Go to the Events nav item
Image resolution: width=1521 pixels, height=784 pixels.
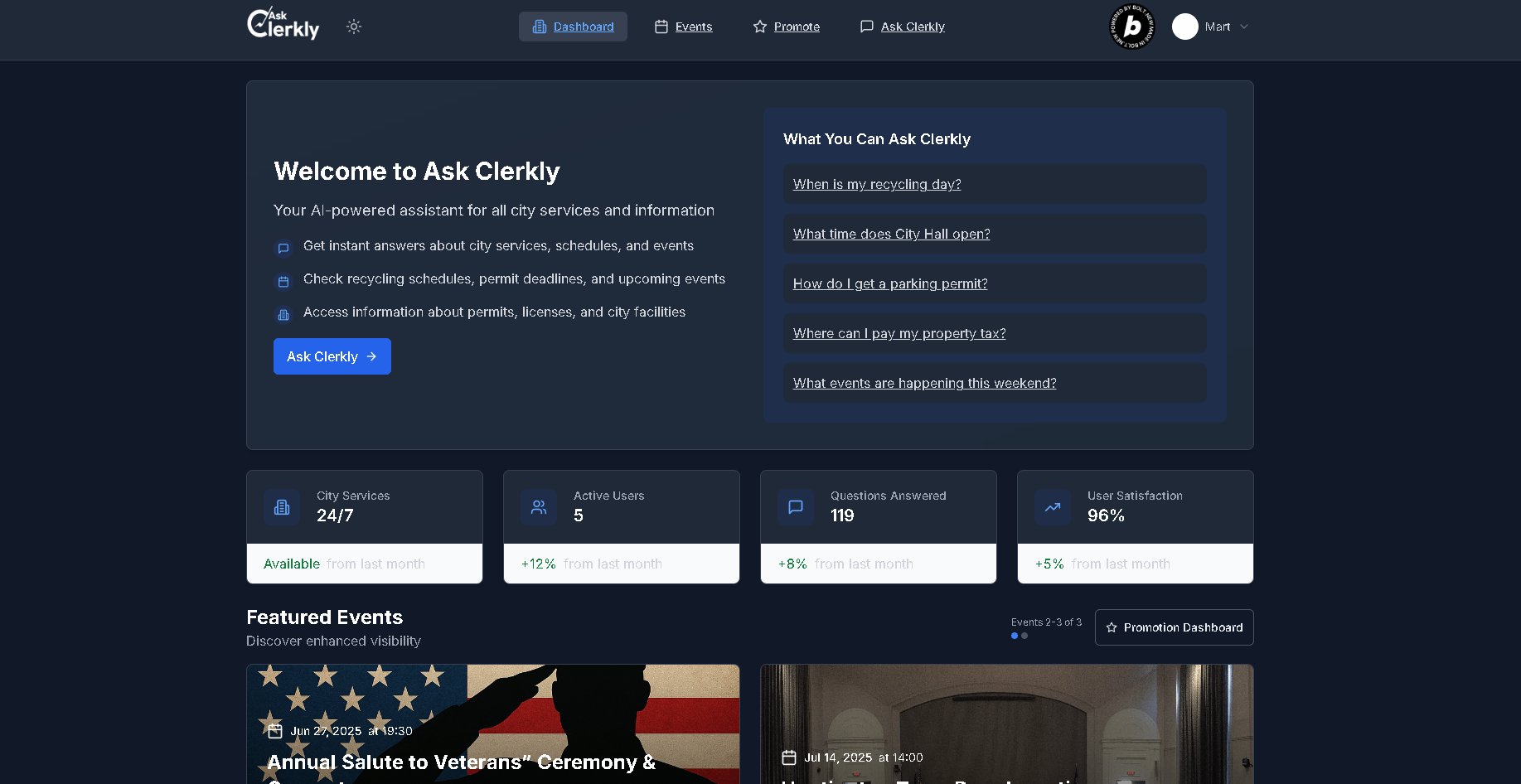(x=683, y=27)
